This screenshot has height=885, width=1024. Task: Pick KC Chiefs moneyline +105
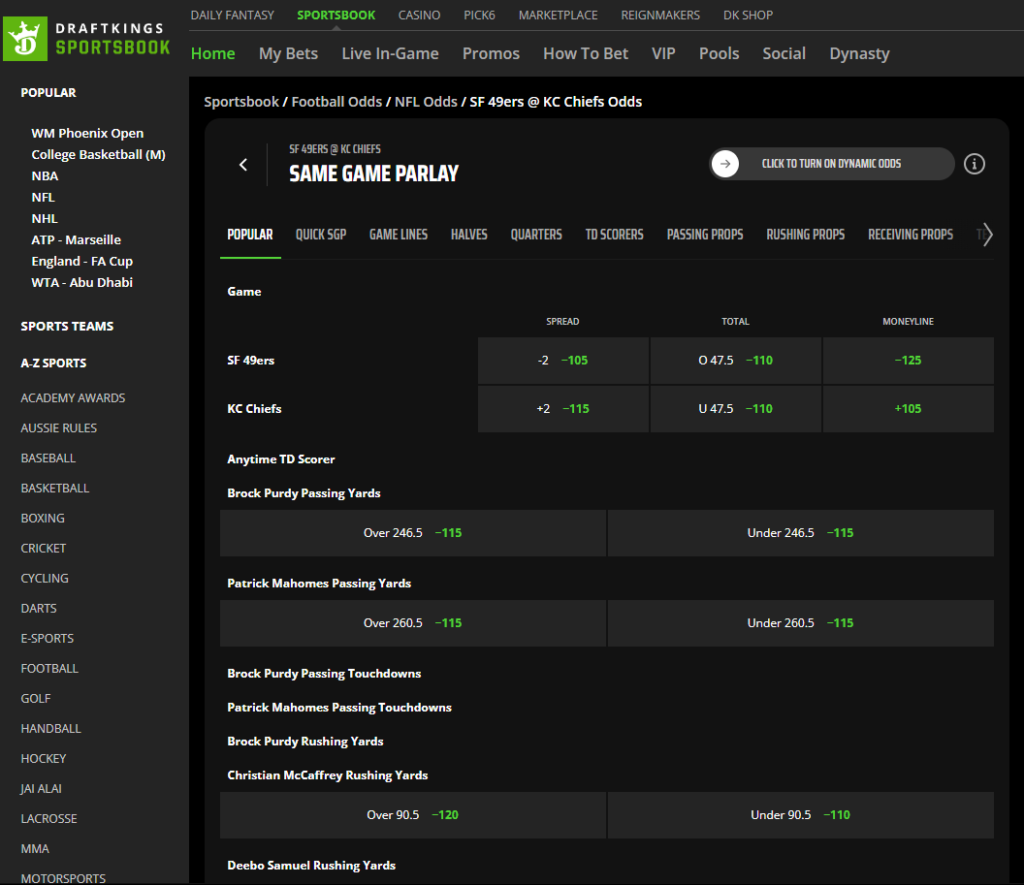(x=908, y=409)
